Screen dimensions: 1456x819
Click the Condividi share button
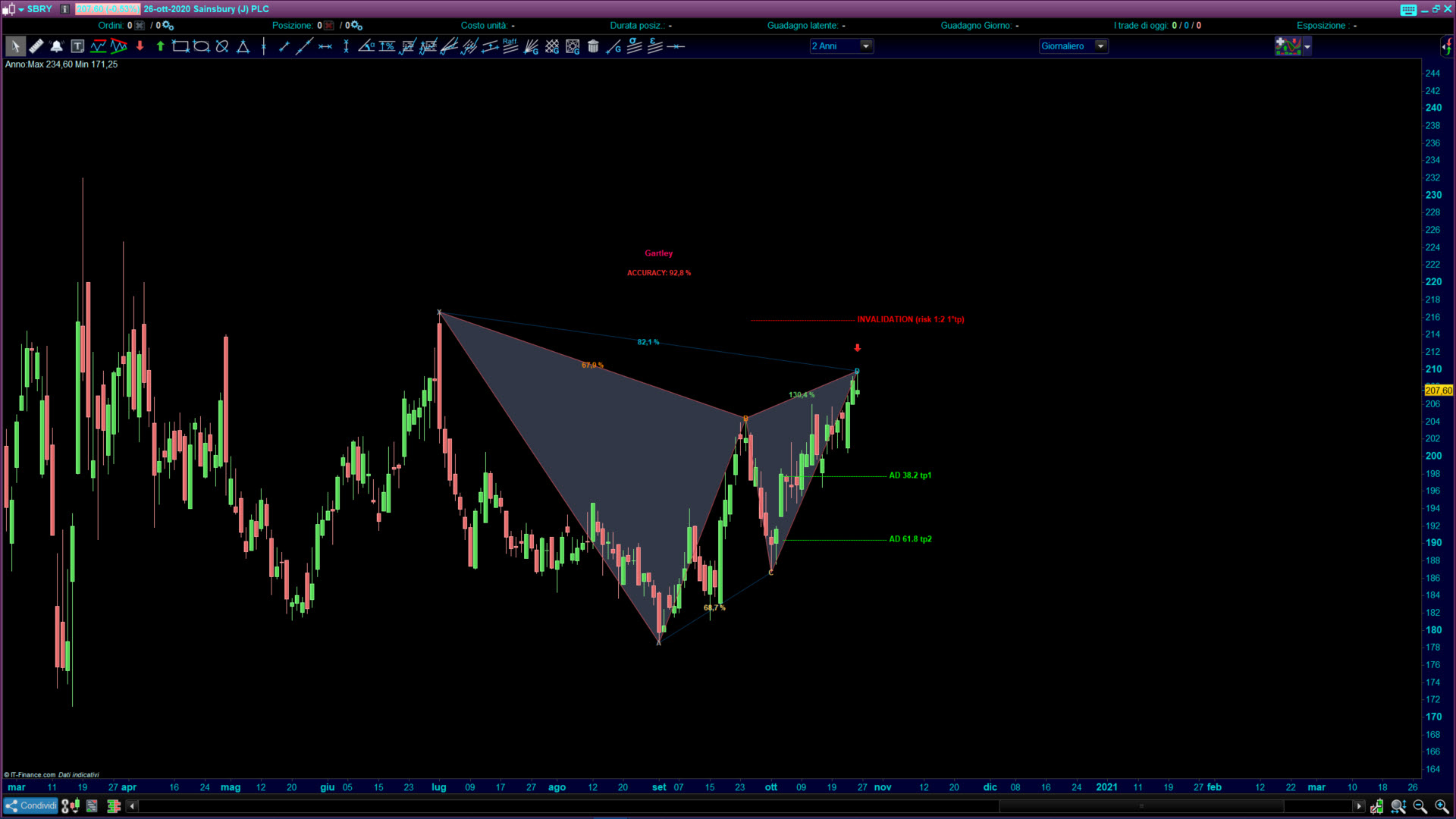[x=31, y=806]
